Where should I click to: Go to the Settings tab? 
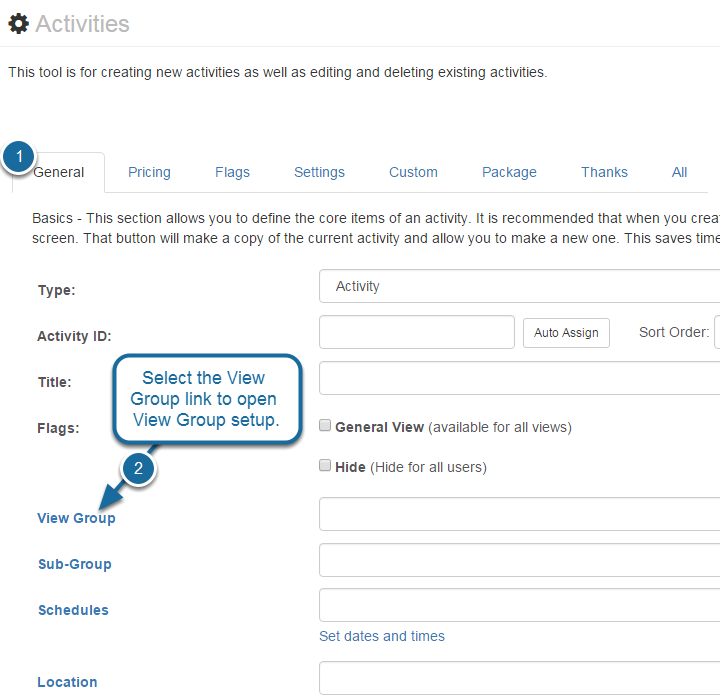(319, 172)
